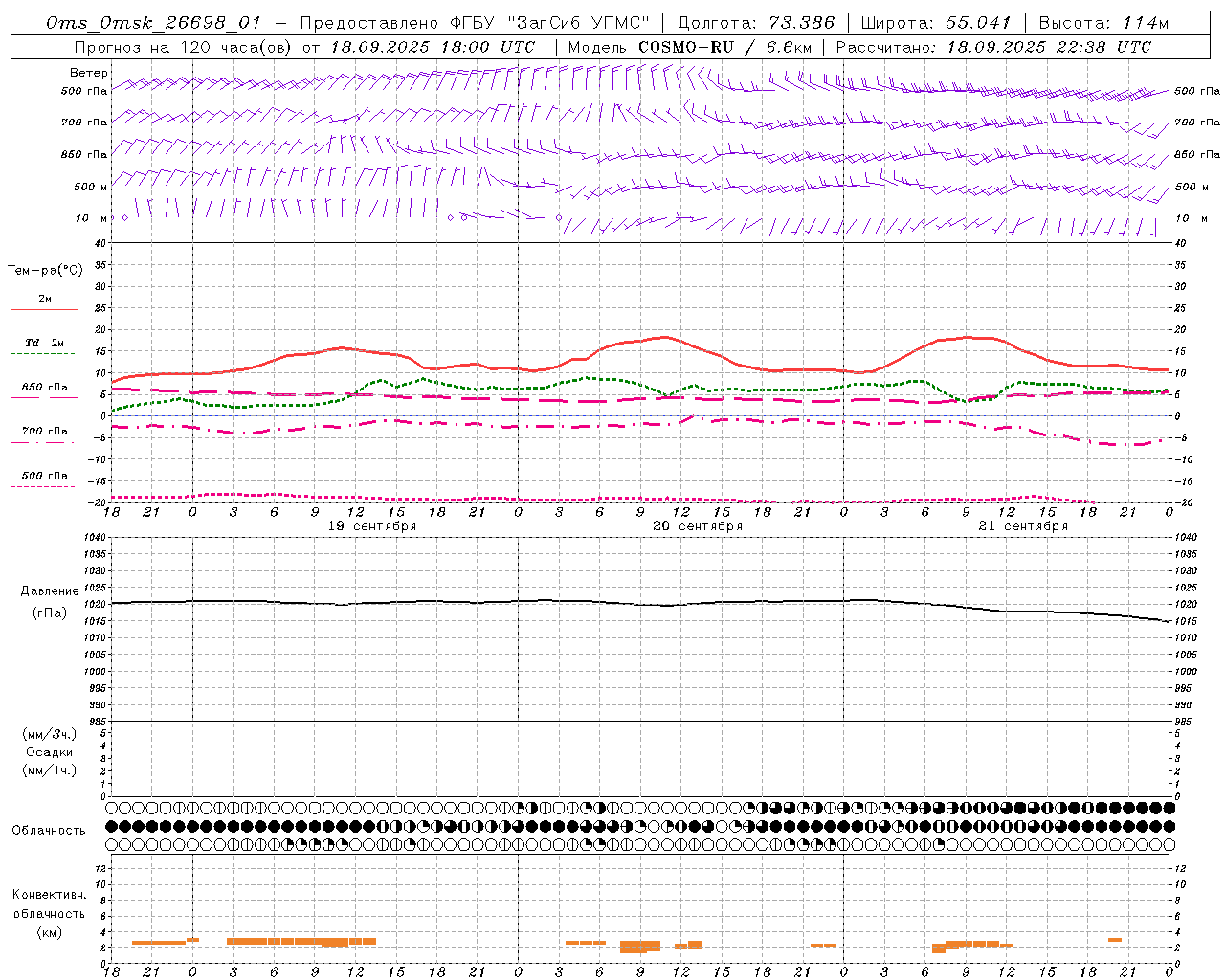
Task: Click the 21 сентября date label
Action: tap(1023, 526)
